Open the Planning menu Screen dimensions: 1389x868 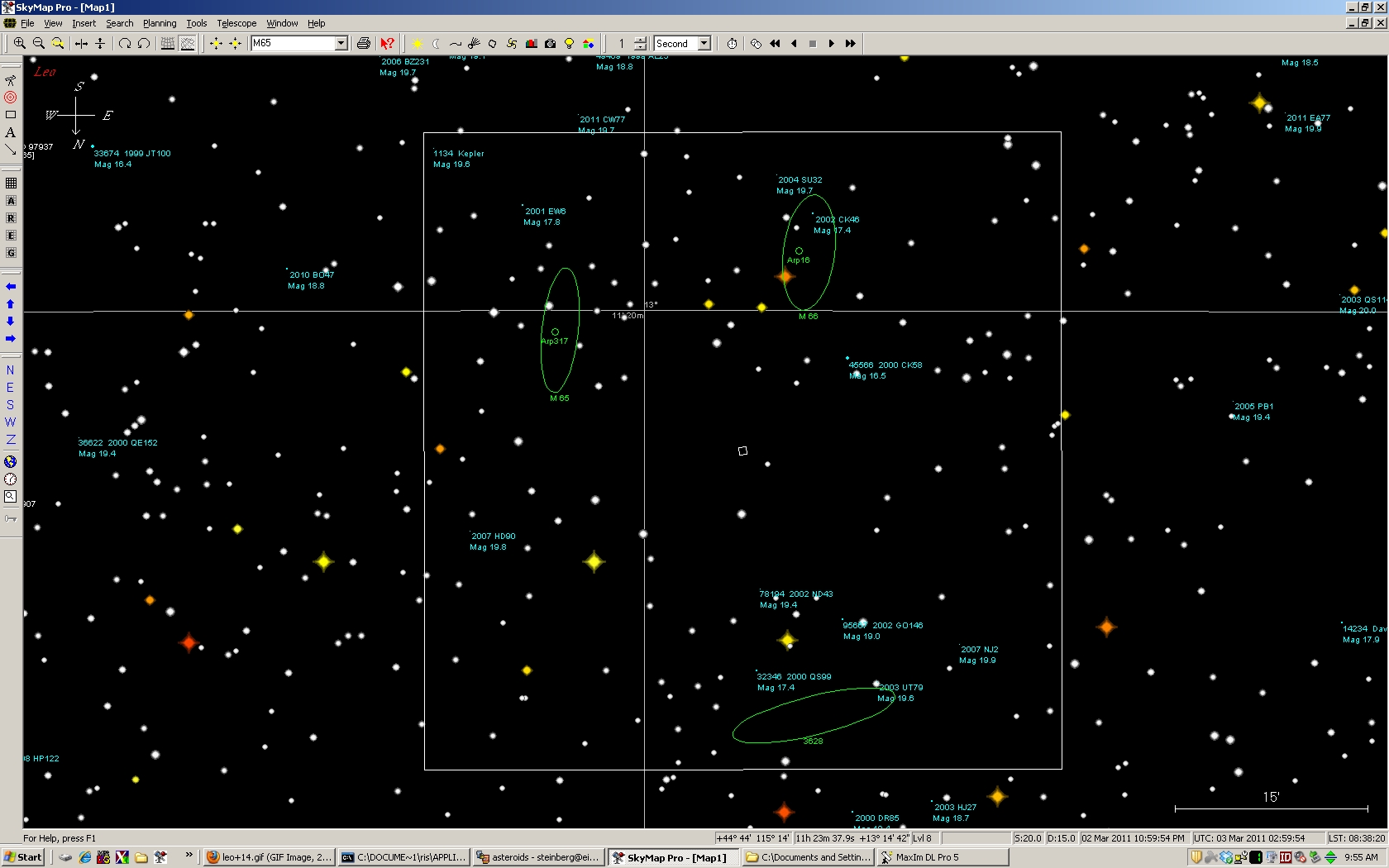160,23
